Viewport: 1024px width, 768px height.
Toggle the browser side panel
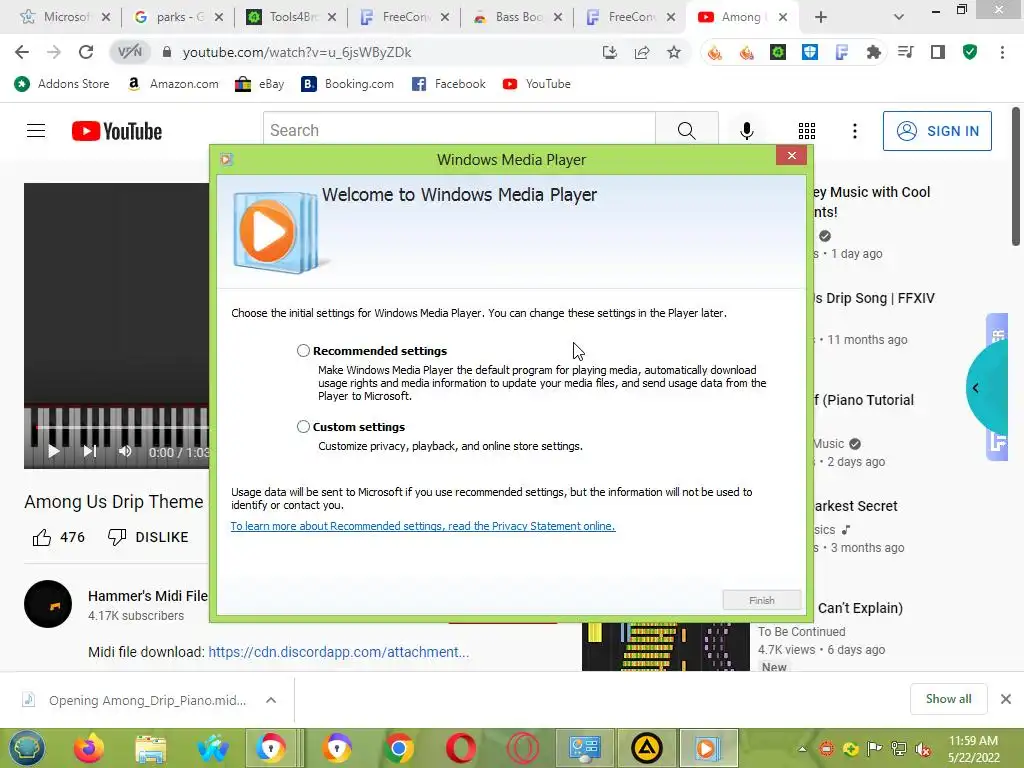938,52
